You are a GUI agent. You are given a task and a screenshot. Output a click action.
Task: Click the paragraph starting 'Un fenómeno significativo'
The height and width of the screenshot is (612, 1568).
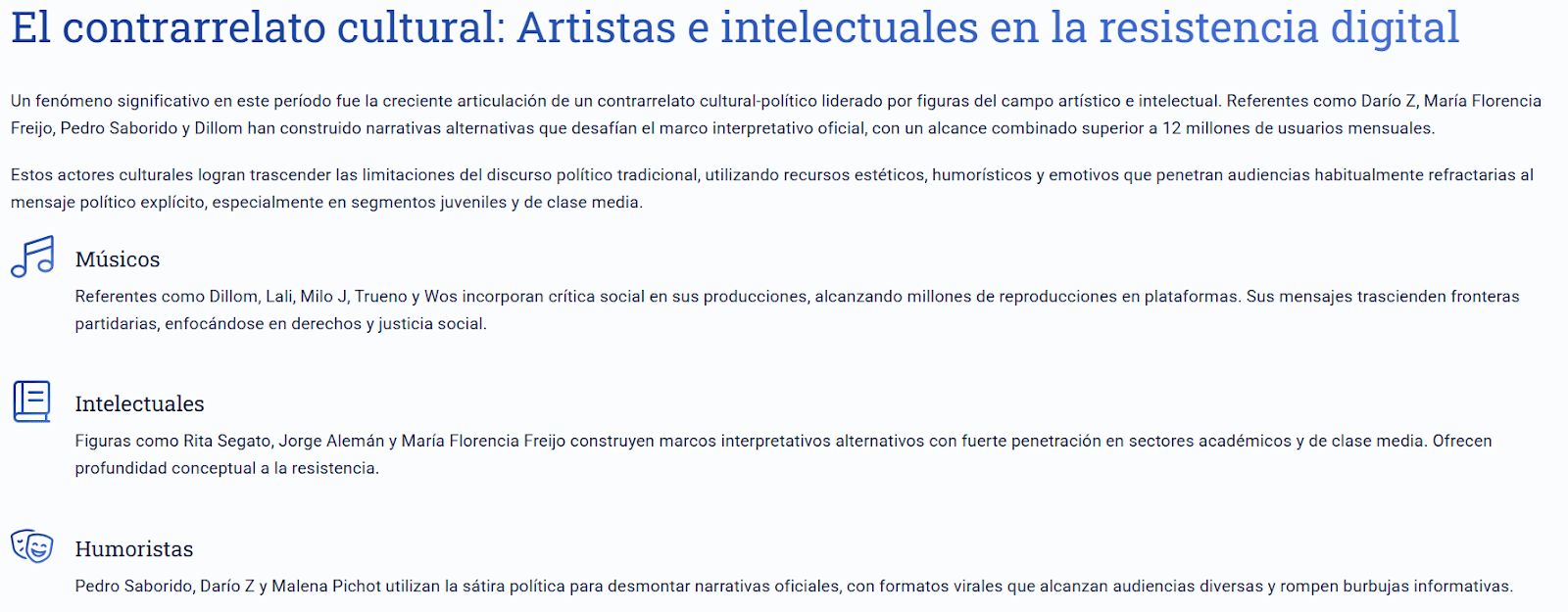[x=776, y=115]
